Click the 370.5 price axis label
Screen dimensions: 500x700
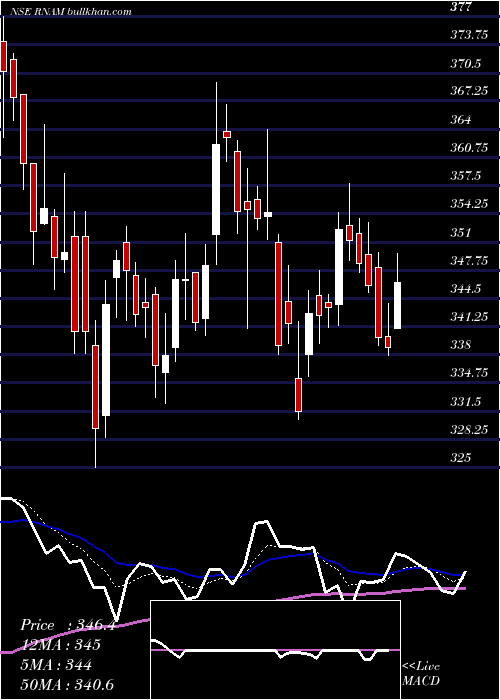tap(465, 63)
